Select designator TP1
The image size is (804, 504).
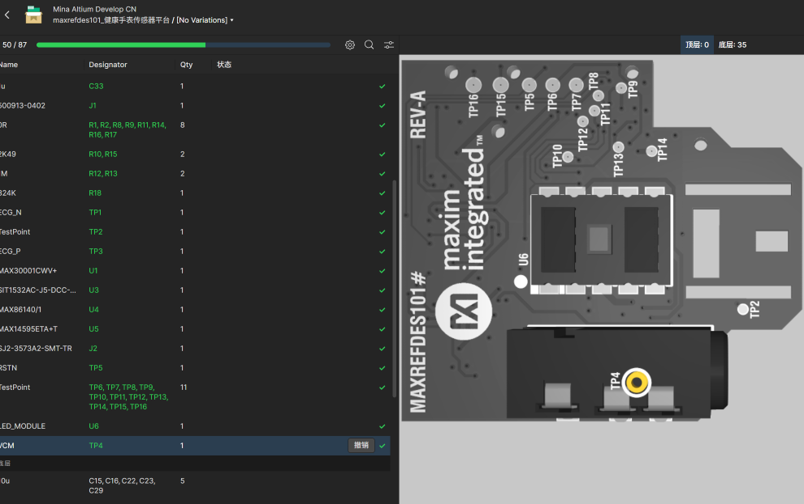point(95,212)
